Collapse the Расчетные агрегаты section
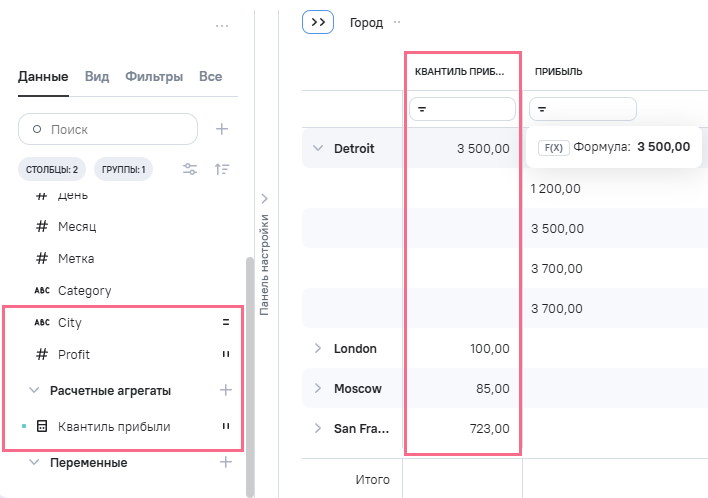This screenshot has width=708, height=498. click(x=34, y=390)
